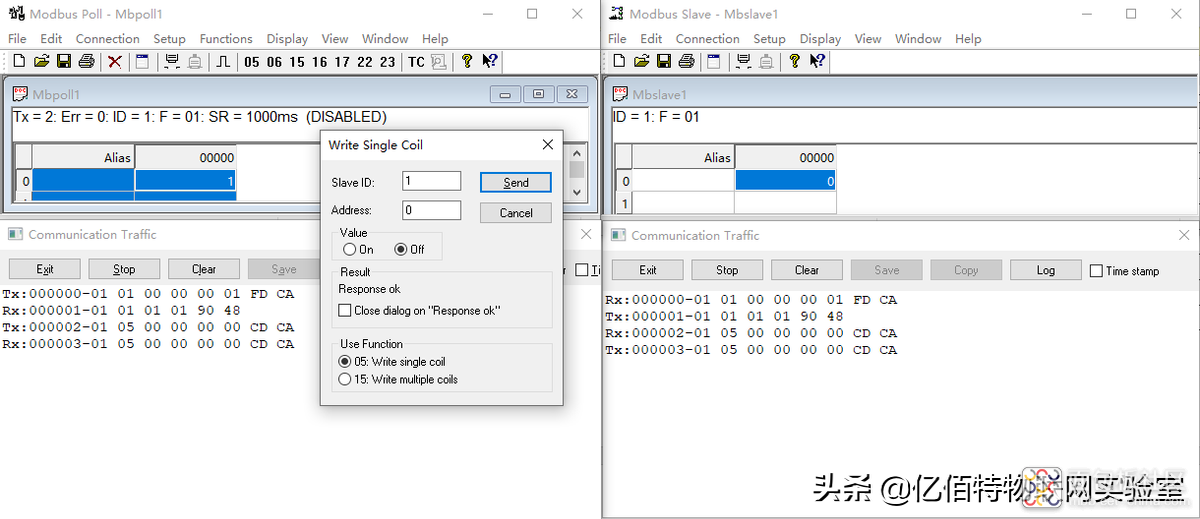Click yellow Help question icon in Modbus Poll
This screenshot has width=1200, height=519.
tap(467, 62)
